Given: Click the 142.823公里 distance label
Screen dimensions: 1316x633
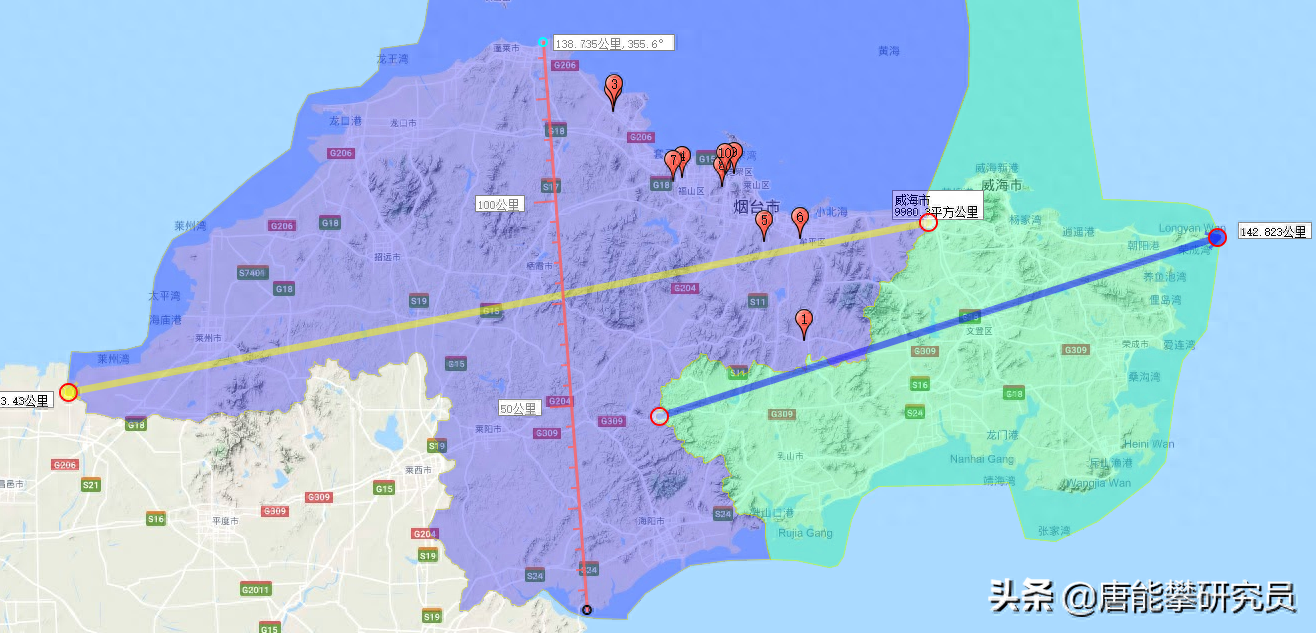Looking at the screenshot, I should click(1274, 231).
